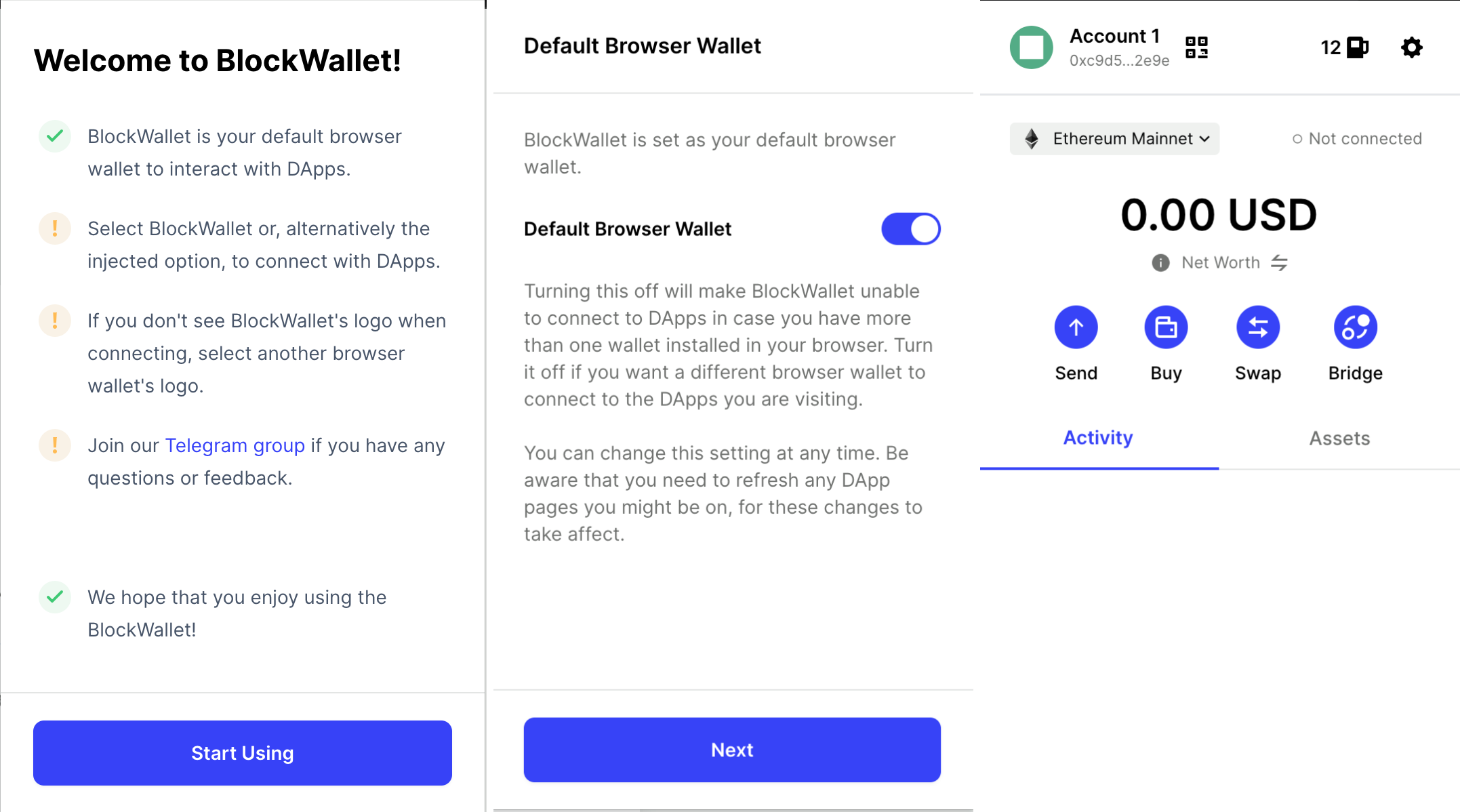Open settings gear icon

click(1411, 47)
